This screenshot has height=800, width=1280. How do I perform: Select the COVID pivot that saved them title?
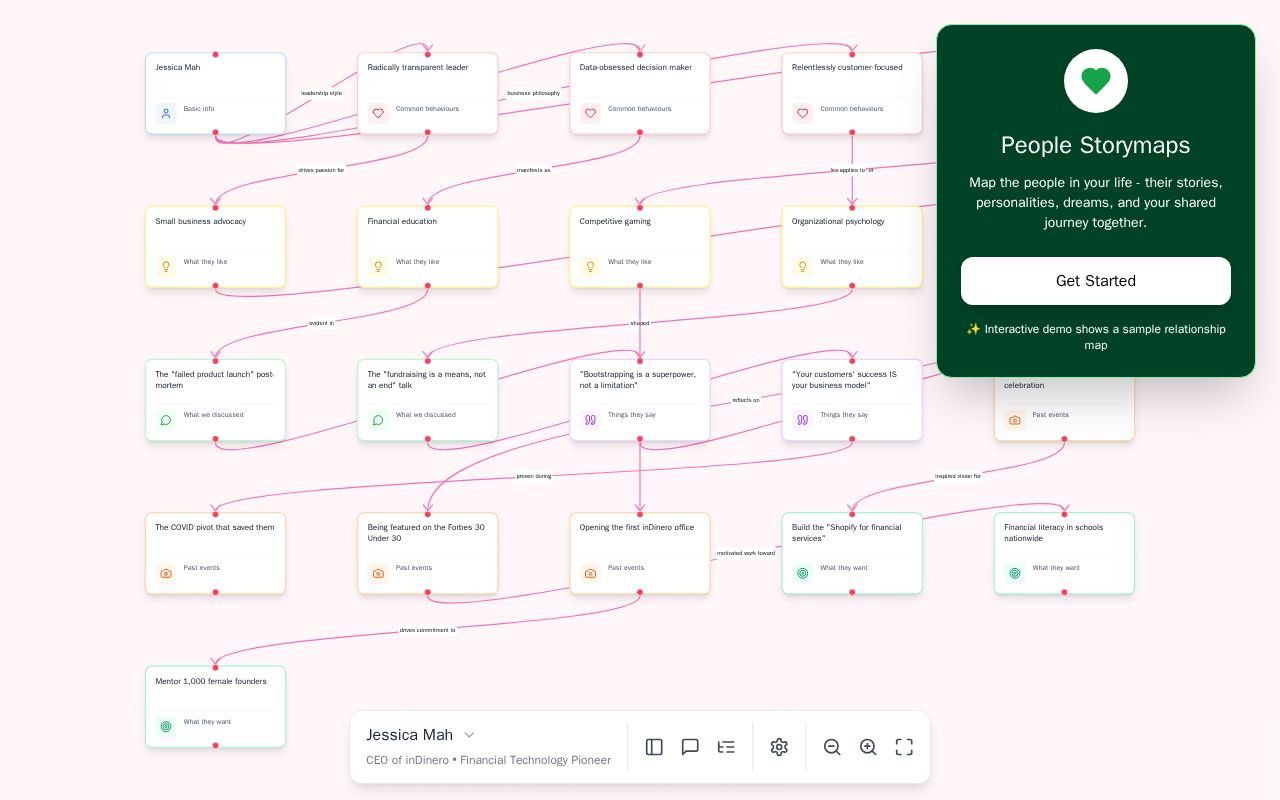point(215,527)
